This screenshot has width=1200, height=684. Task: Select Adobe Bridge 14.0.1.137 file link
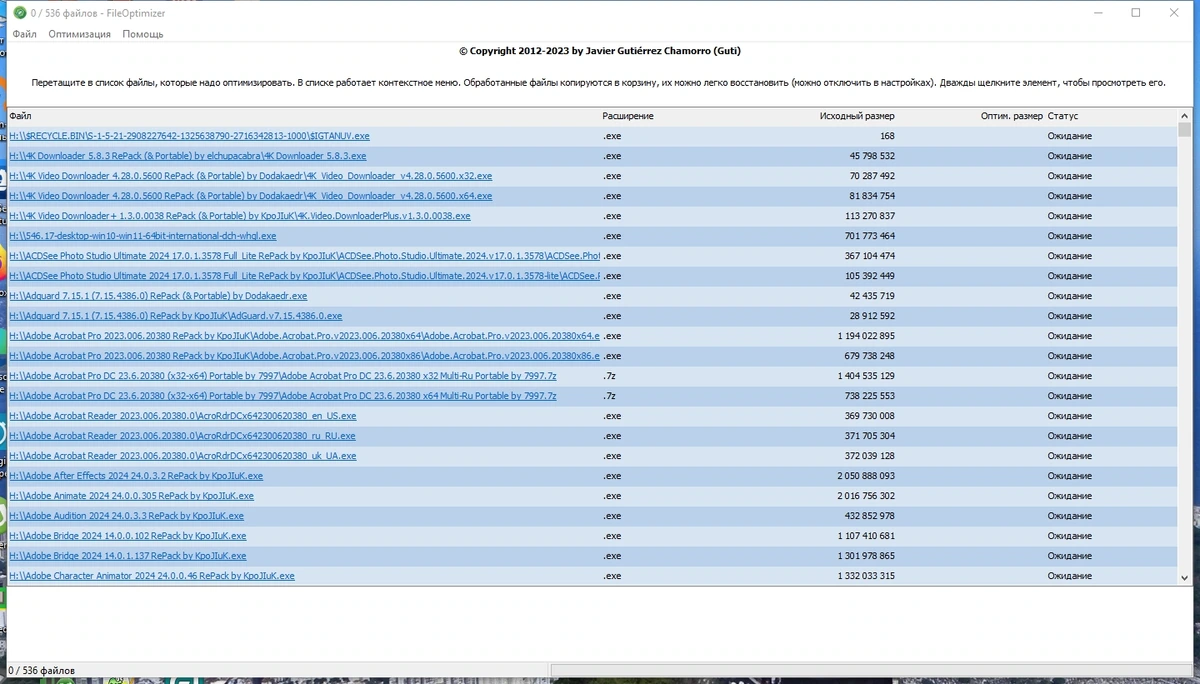coord(127,556)
